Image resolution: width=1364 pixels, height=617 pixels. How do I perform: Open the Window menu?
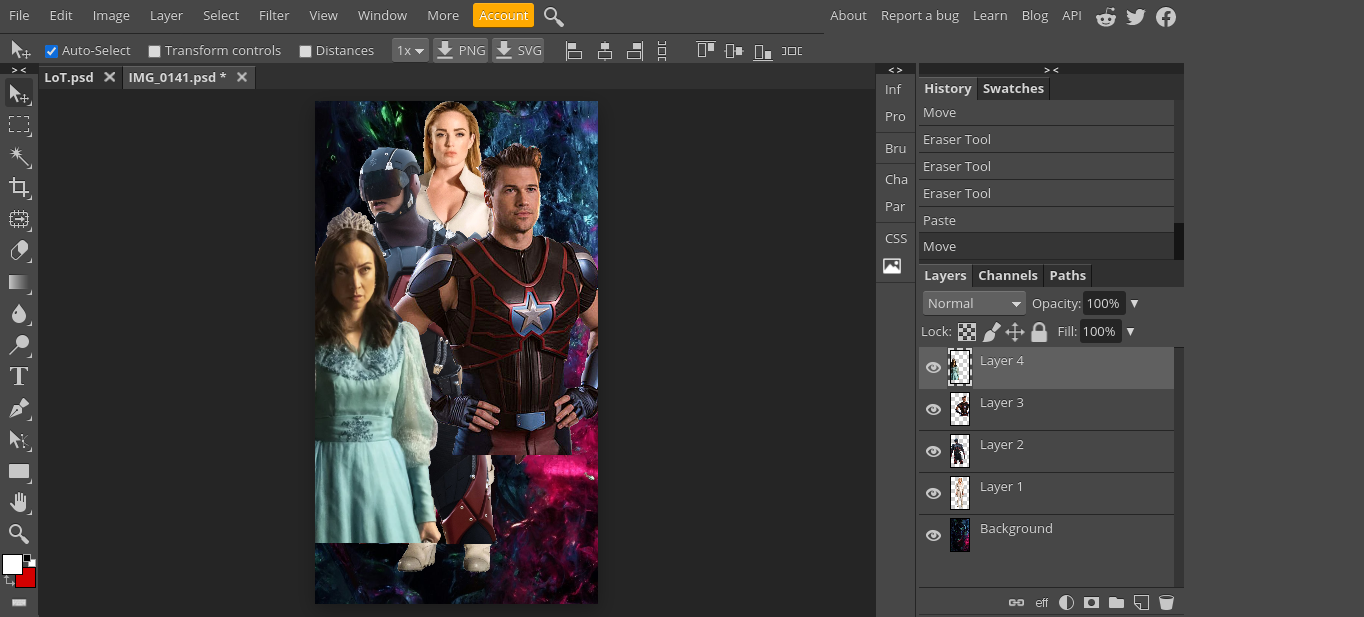382,16
